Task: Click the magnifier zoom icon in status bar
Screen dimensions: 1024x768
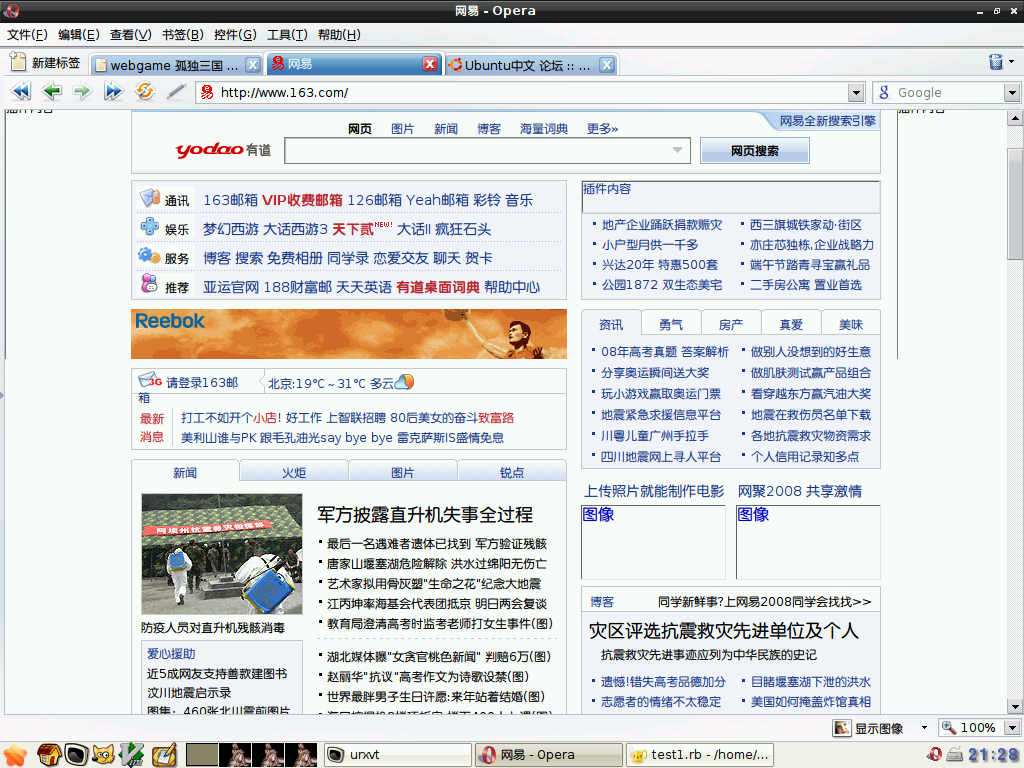Action: [x=949, y=728]
